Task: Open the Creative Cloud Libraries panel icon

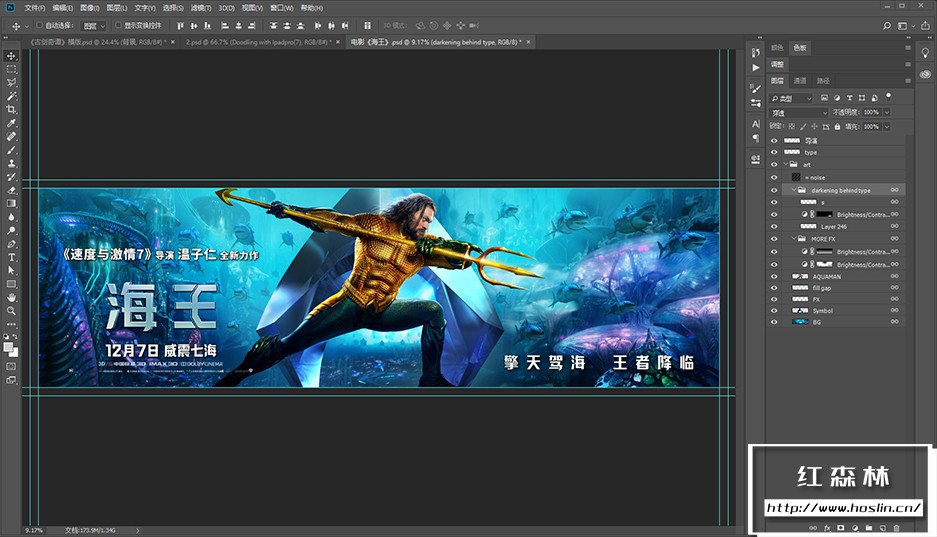Action: (x=925, y=74)
